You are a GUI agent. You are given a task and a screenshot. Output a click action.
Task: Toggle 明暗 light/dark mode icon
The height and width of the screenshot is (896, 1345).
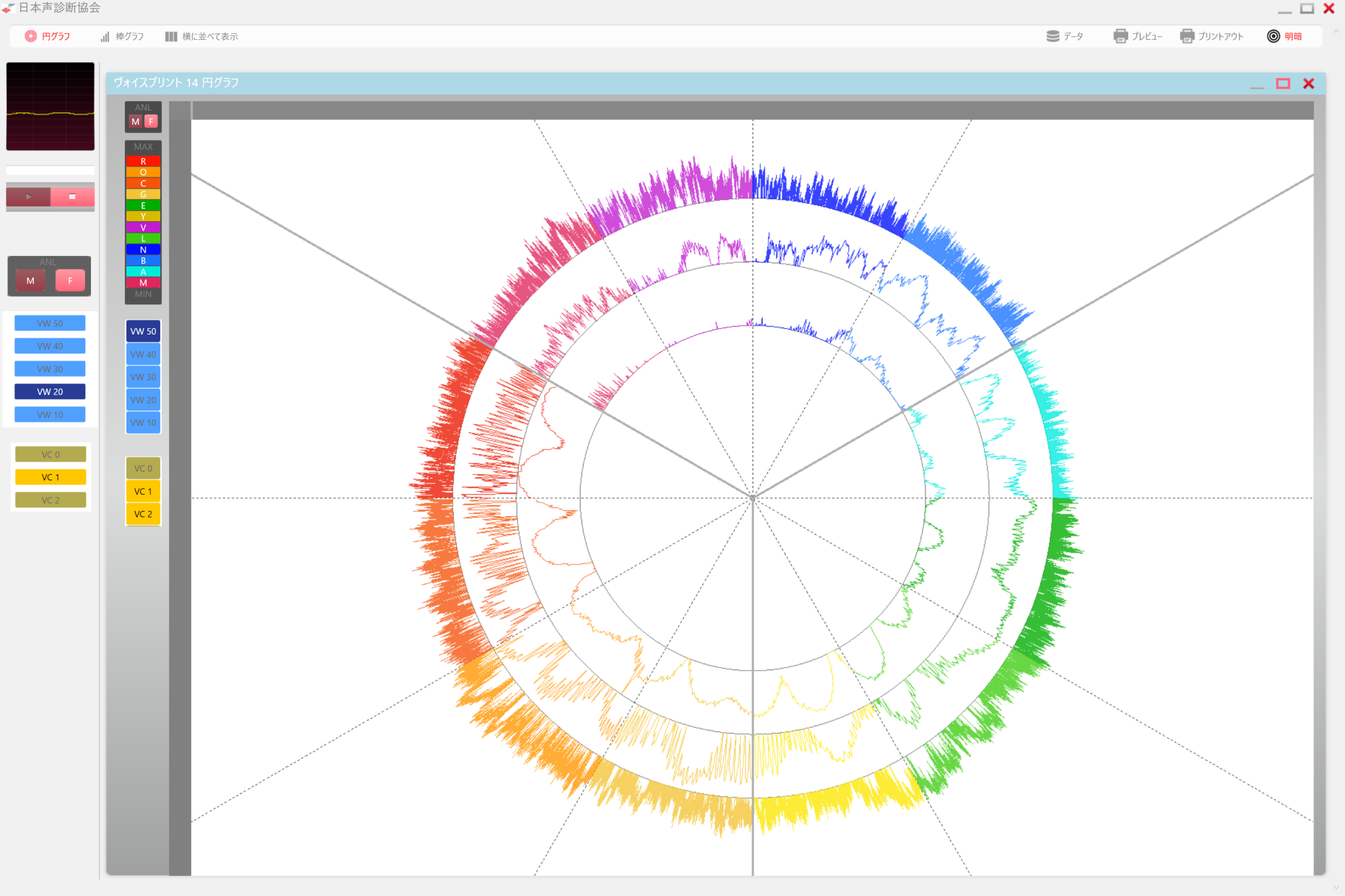pos(1273,36)
